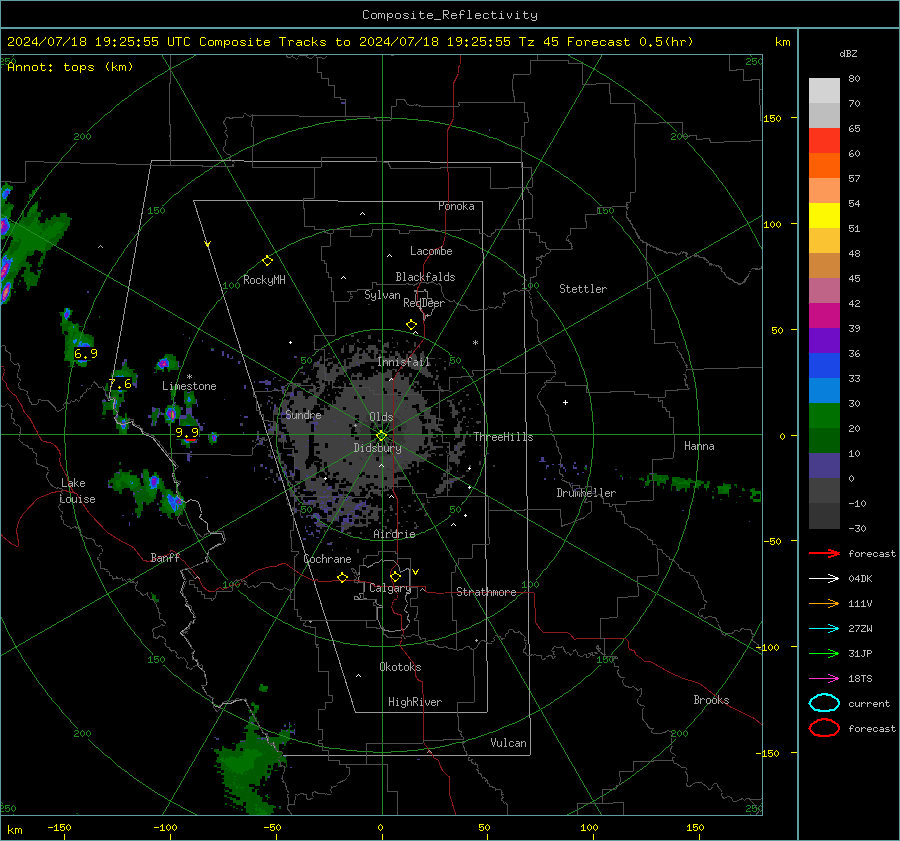900x841 pixels.
Task: Click the red forecast ellipse icon
Action: click(824, 728)
